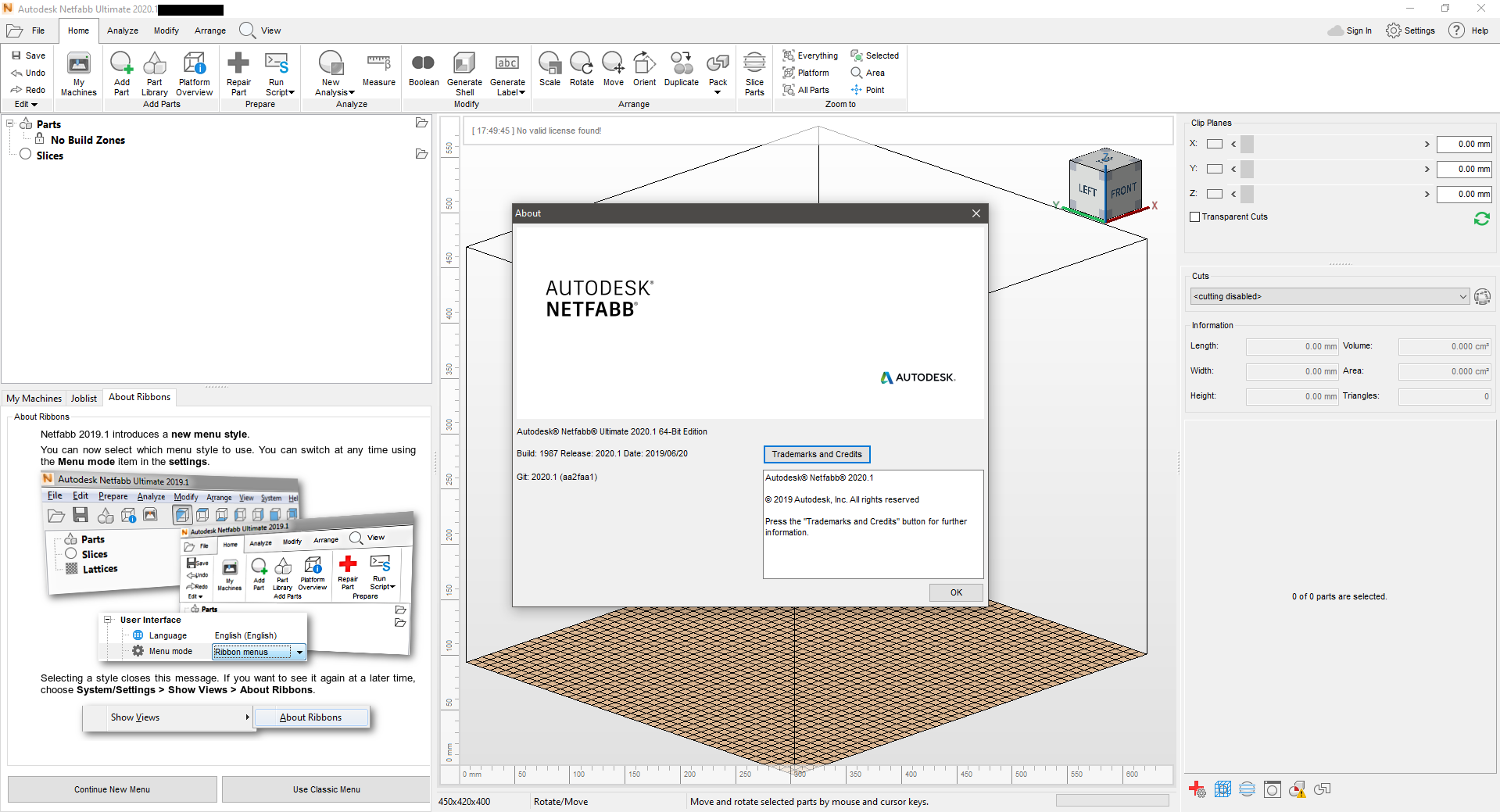Open the Part Library
The width and height of the screenshot is (1500, 812).
155,74
